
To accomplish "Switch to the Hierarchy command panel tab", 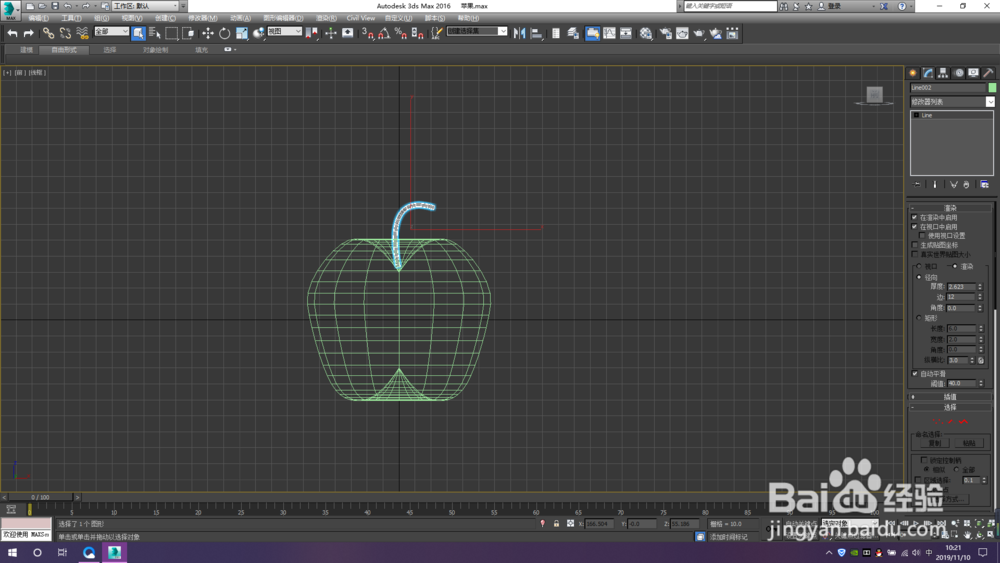I will 943,73.
